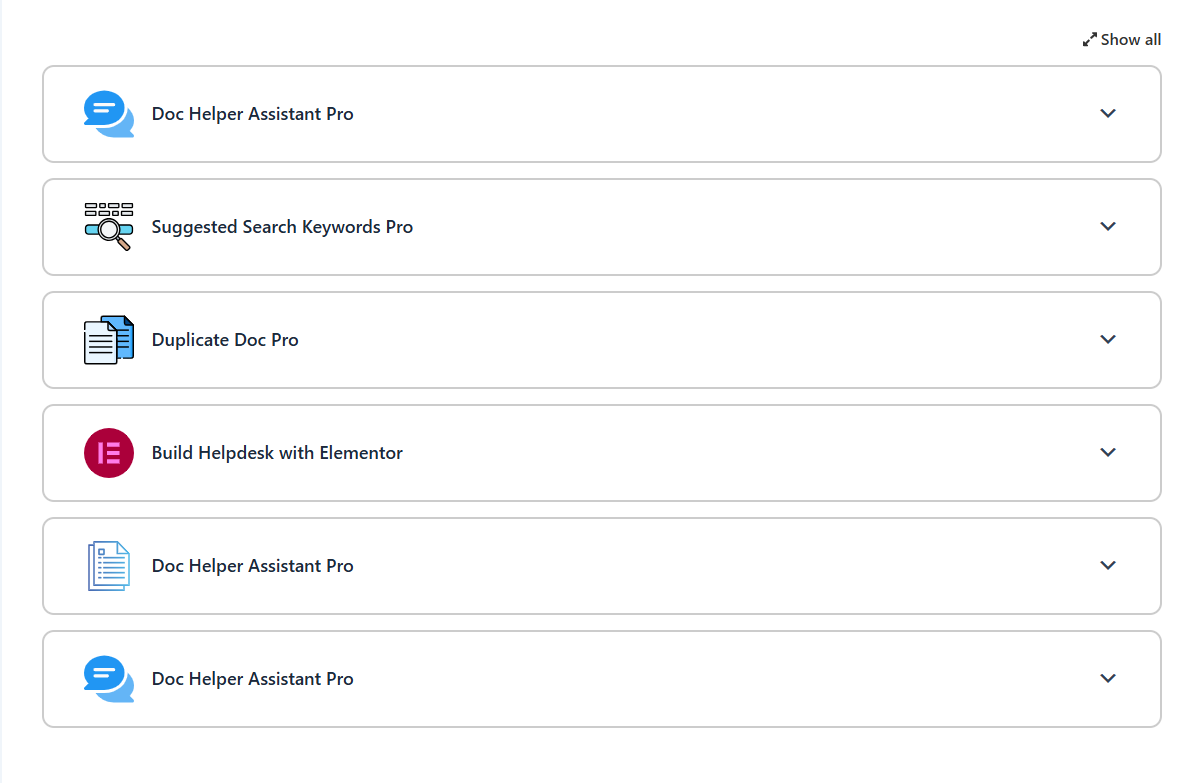
Task: Click the Build Helpdesk with Elementor title
Action: 277,453
